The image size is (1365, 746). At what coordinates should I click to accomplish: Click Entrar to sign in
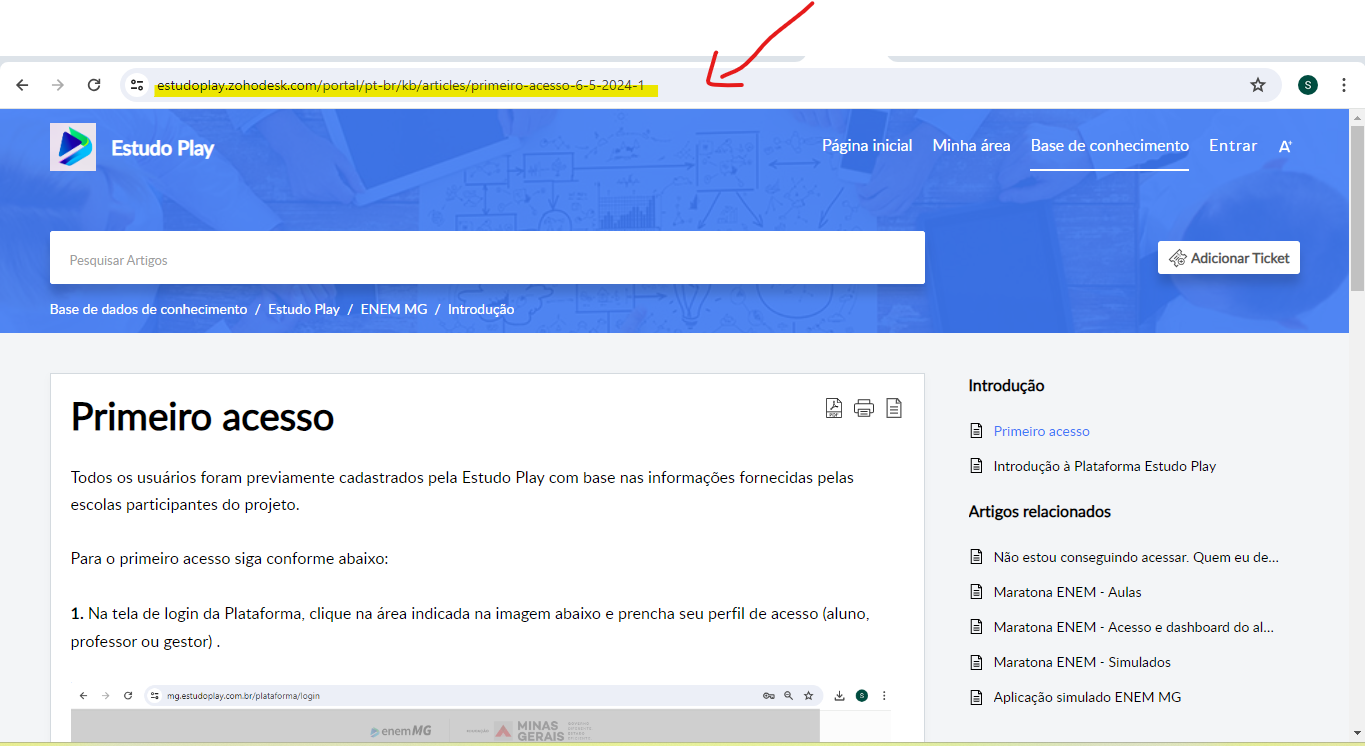click(x=1233, y=146)
